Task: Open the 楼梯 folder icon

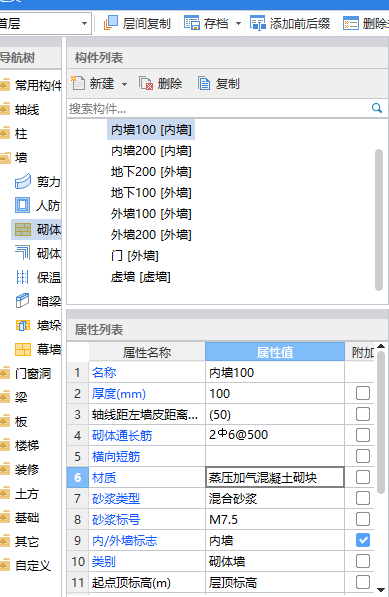Action: tap(5, 445)
